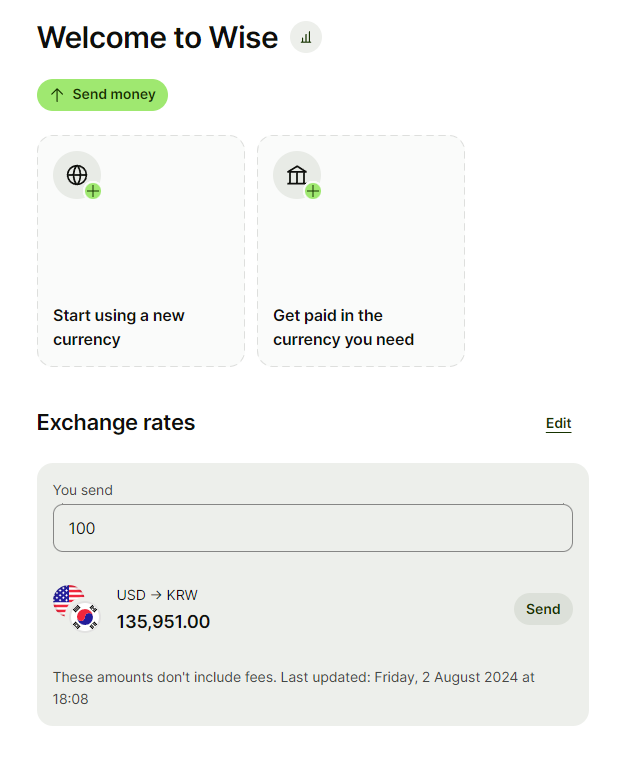The height and width of the screenshot is (757, 641).
Task: Click the green plus badge on the bank icon
Action: pyautogui.click(x=313, y=191)
